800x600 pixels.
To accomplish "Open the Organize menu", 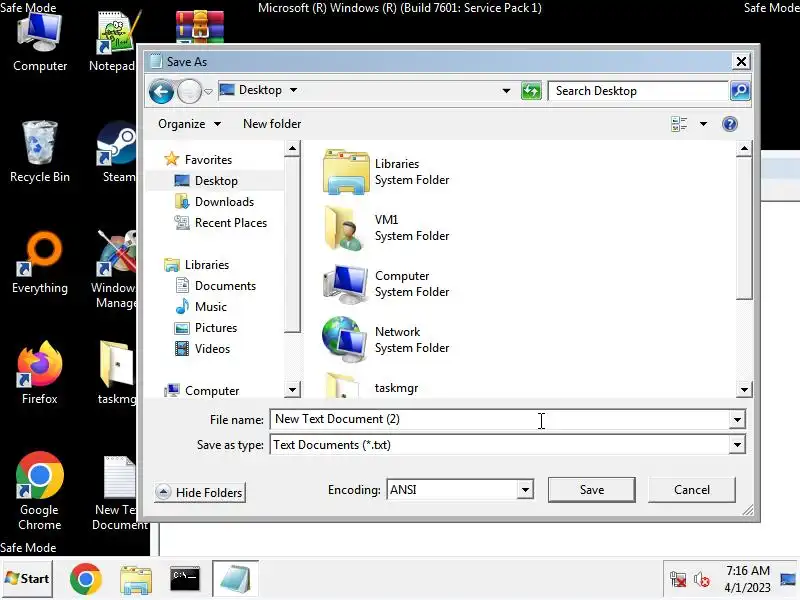I will coord(189,124).
